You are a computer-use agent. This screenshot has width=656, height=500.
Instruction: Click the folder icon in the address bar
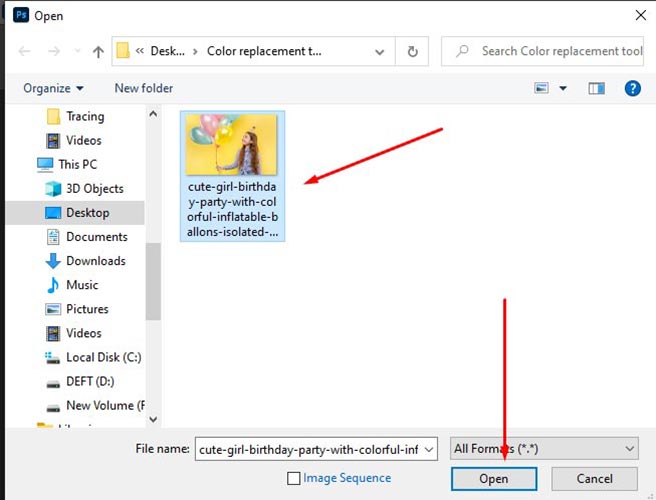click(x=123, y=51)
